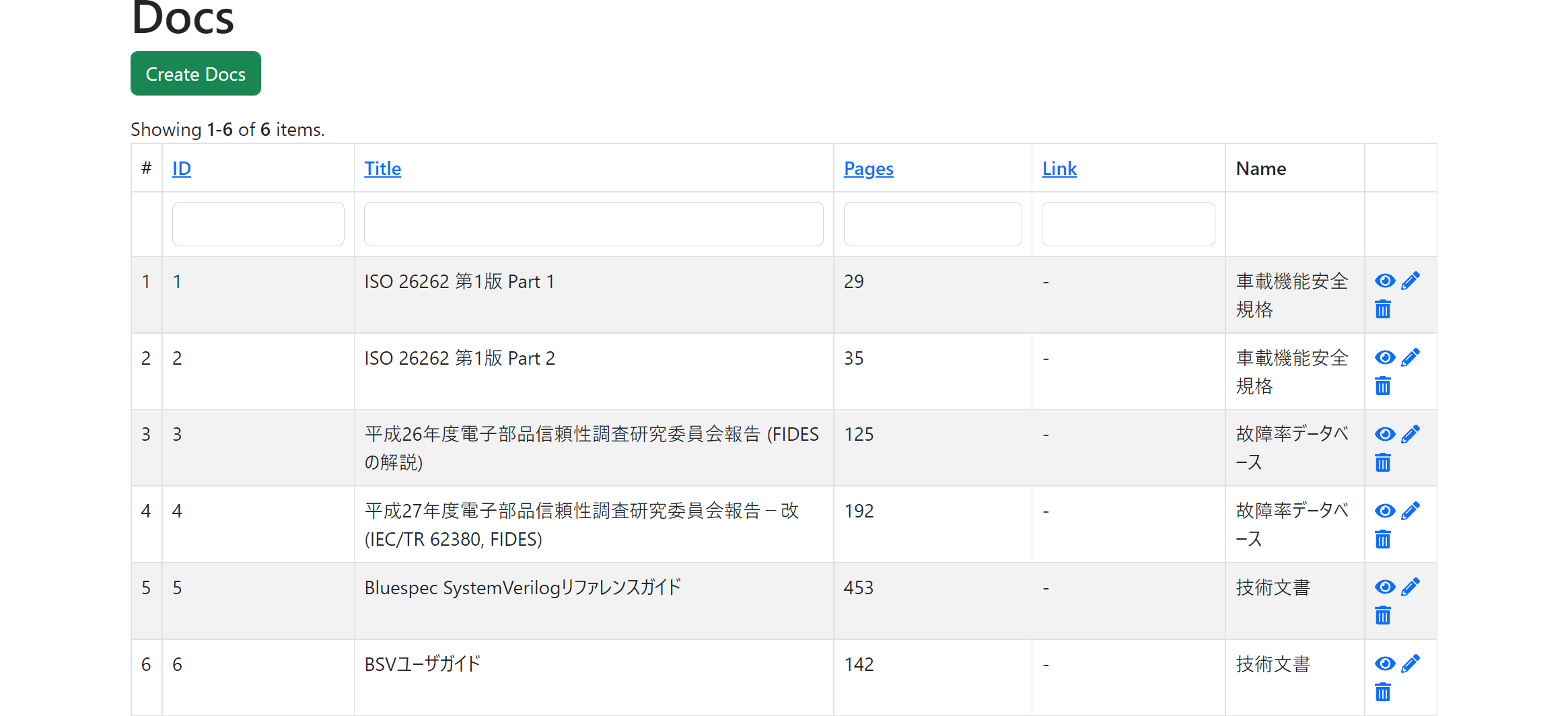Sort documents by Title header
Image resolution: width=1568 pixels, height=716 pixels.
coord(382,168)
